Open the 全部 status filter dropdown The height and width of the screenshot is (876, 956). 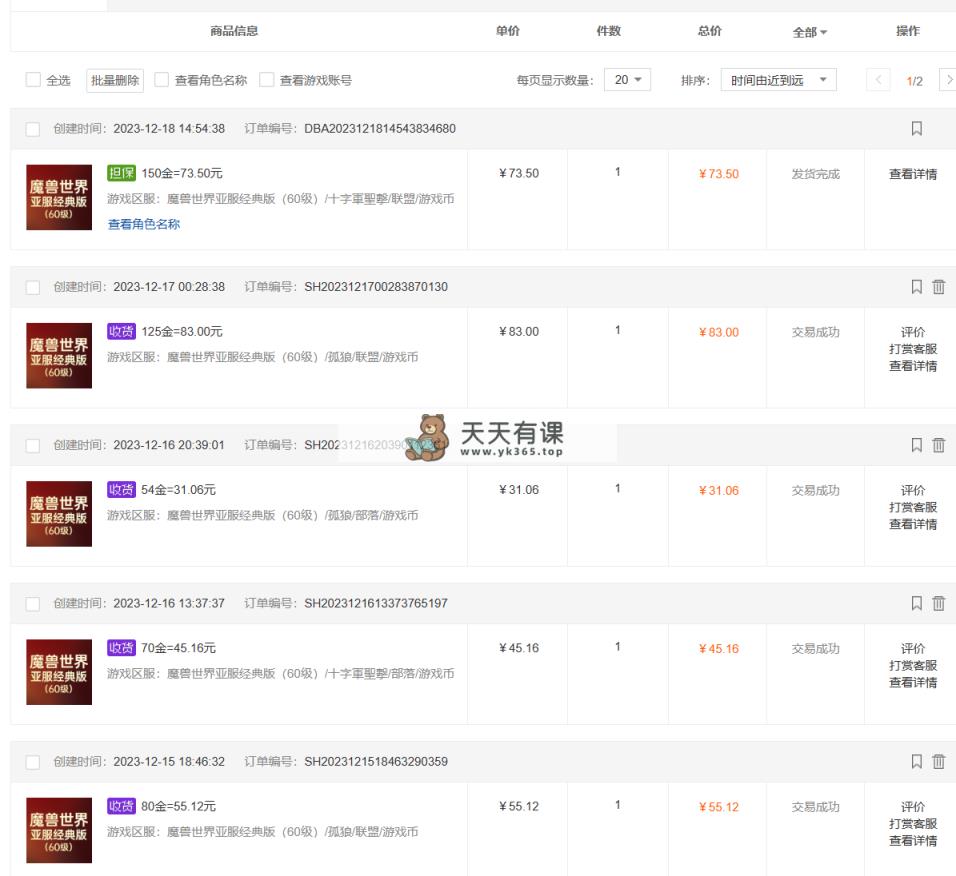pyautogui.click(x=810, y=32)
